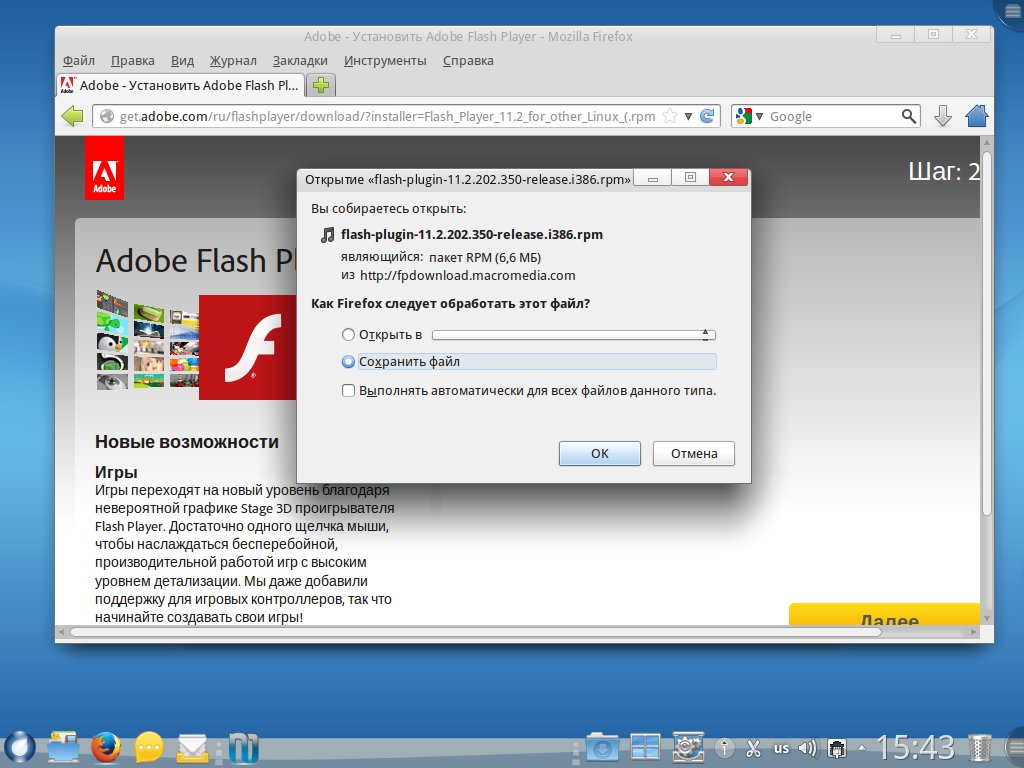The height and width of the screenshot is (768, 1024).
Task: Open the trash bin in the panel
Action: point(980,748)
